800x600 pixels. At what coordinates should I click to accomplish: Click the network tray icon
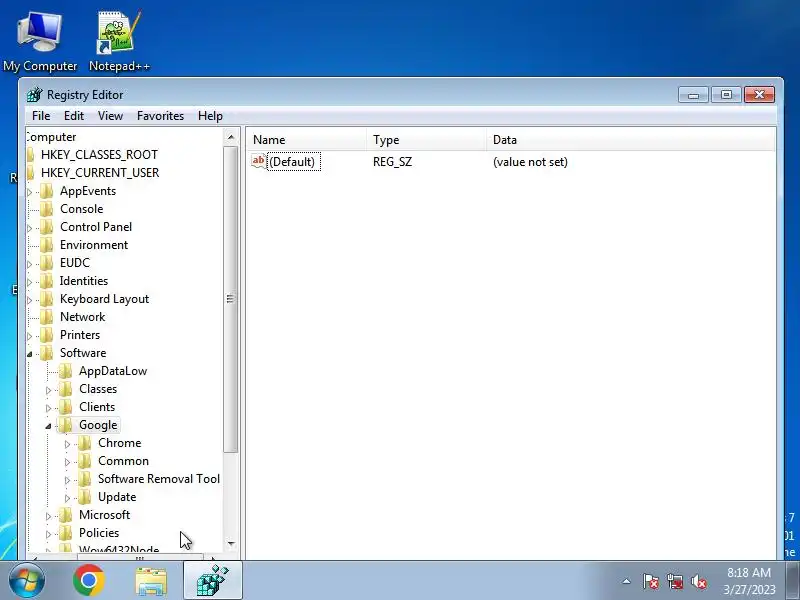tap(674, 581)
